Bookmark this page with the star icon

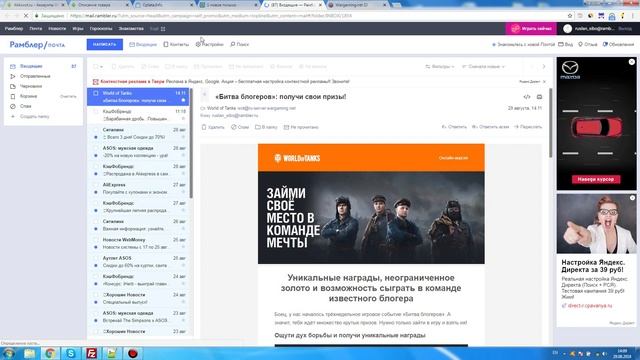pyautogui.click(x=570, y=16)
